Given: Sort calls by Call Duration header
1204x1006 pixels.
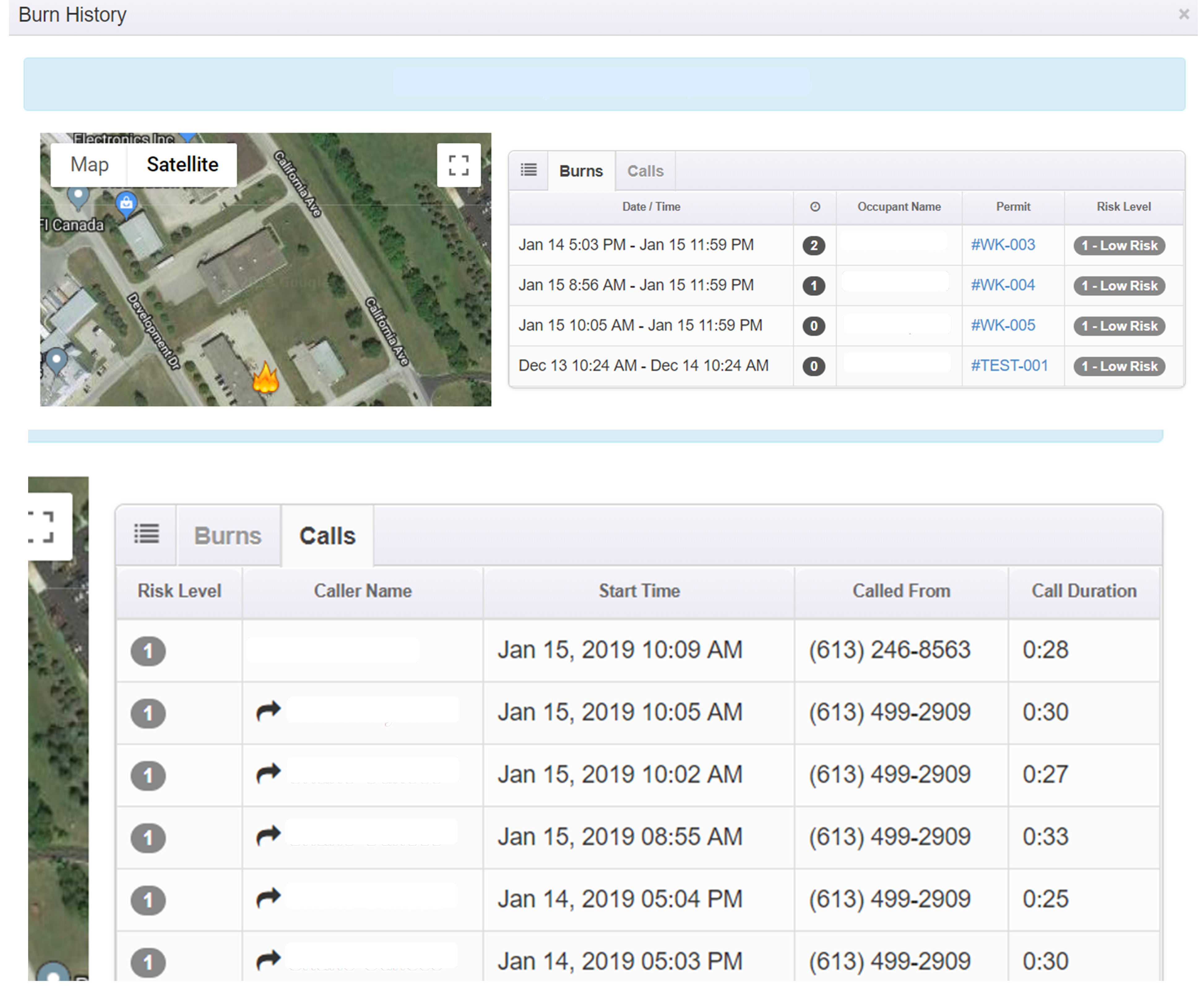Looking at the screenshot, I should click(1084, 591).
